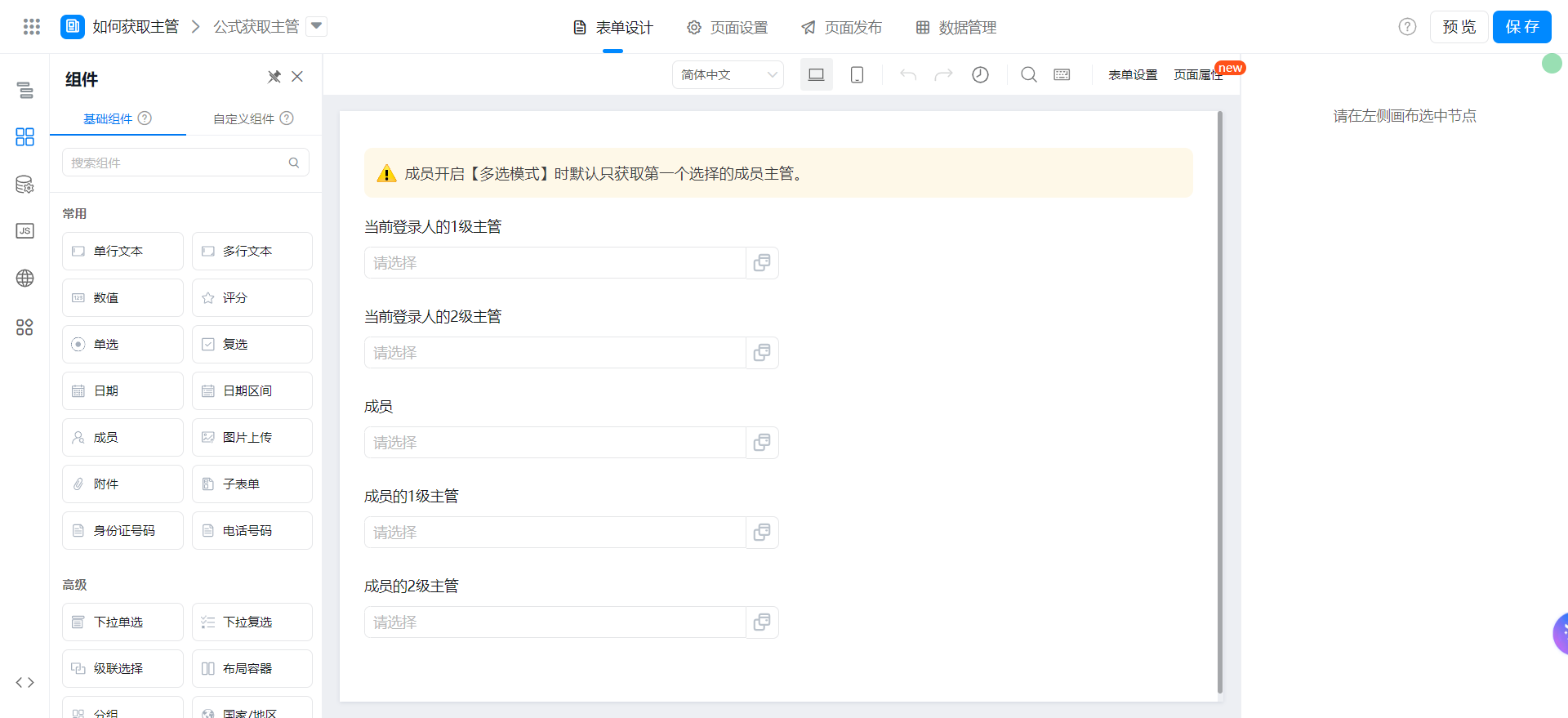1568x718 pixels.
Task: Select the 下拉复选 component
Action: [x=252, y=622]
